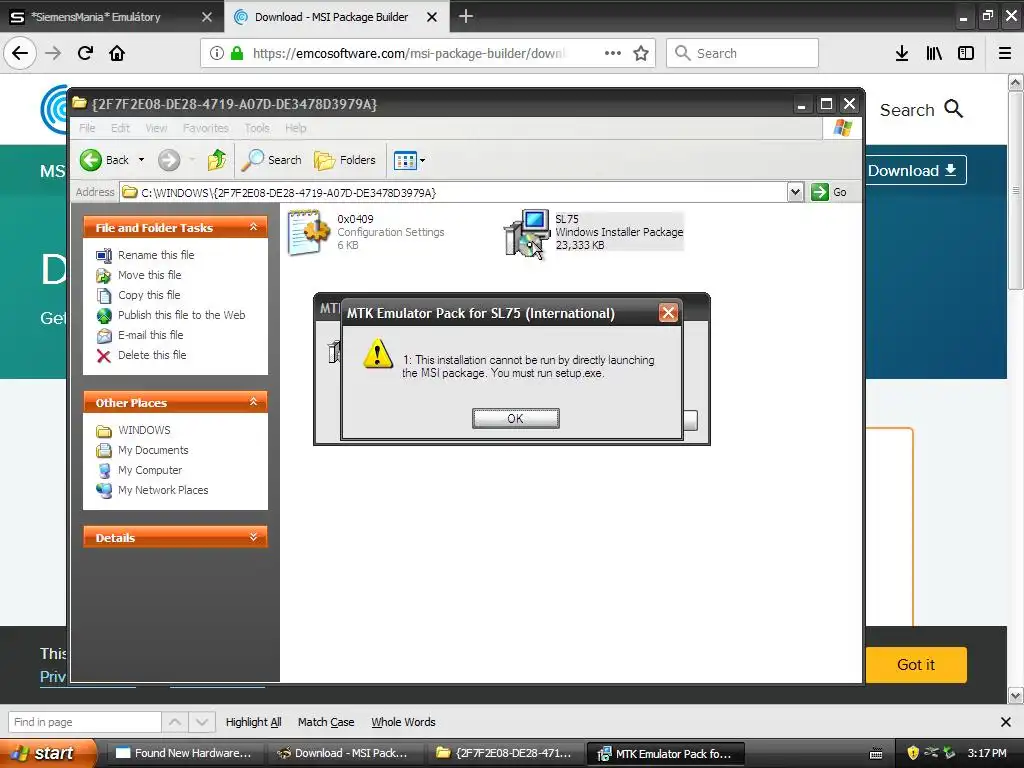Toggle the Folders pane in Explorer

click(x=345, y=160)
